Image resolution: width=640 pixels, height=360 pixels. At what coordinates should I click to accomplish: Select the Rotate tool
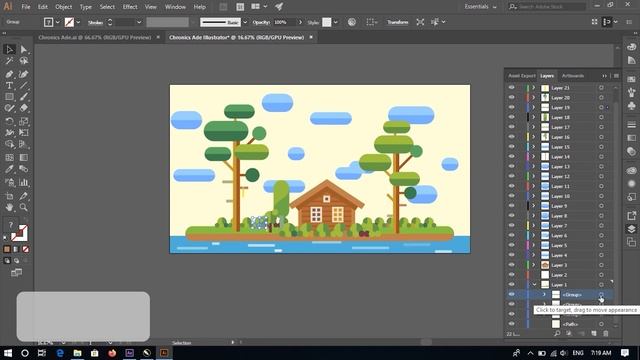click(9, 121)
